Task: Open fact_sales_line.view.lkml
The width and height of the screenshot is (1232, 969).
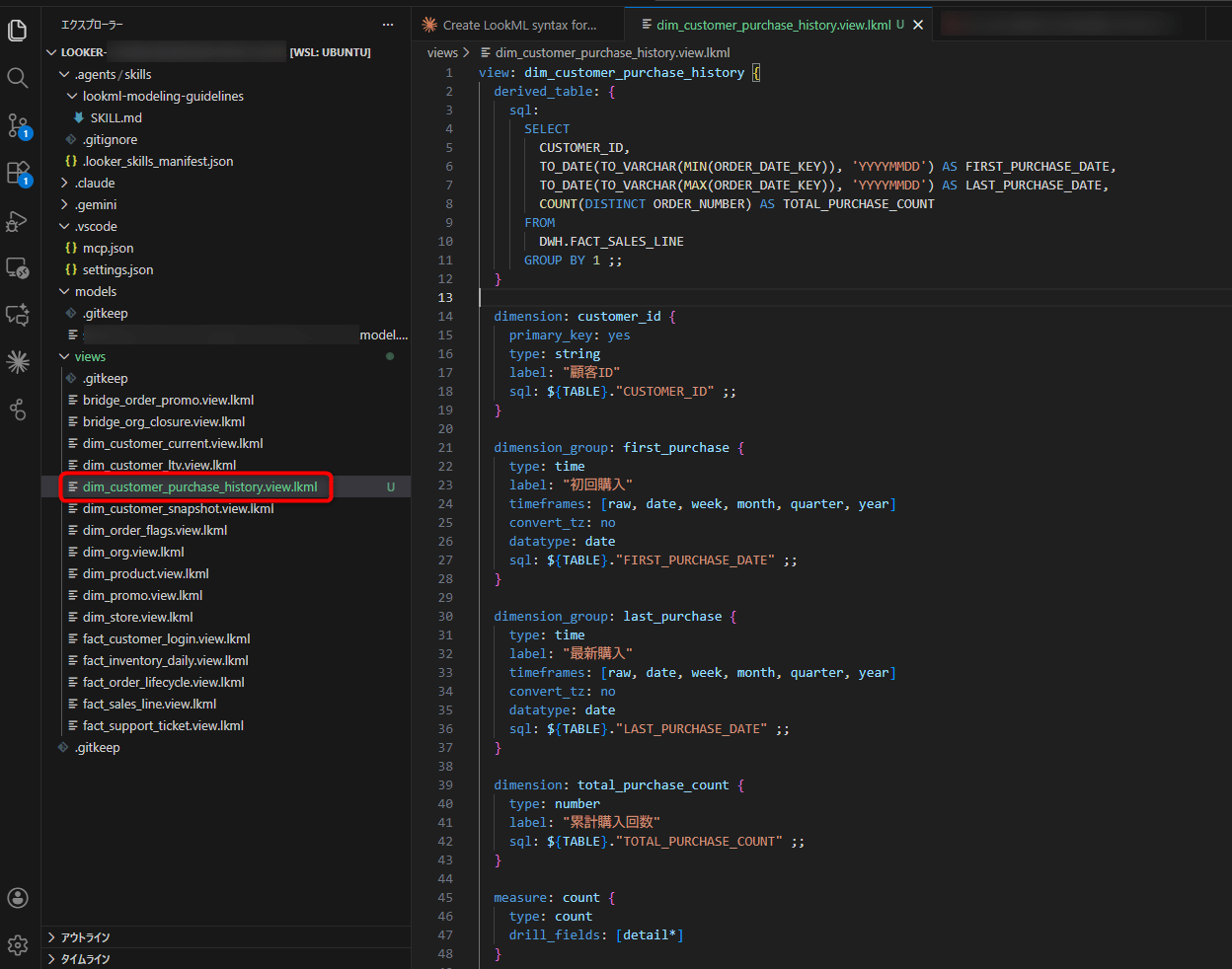Action: click(226, 704)
